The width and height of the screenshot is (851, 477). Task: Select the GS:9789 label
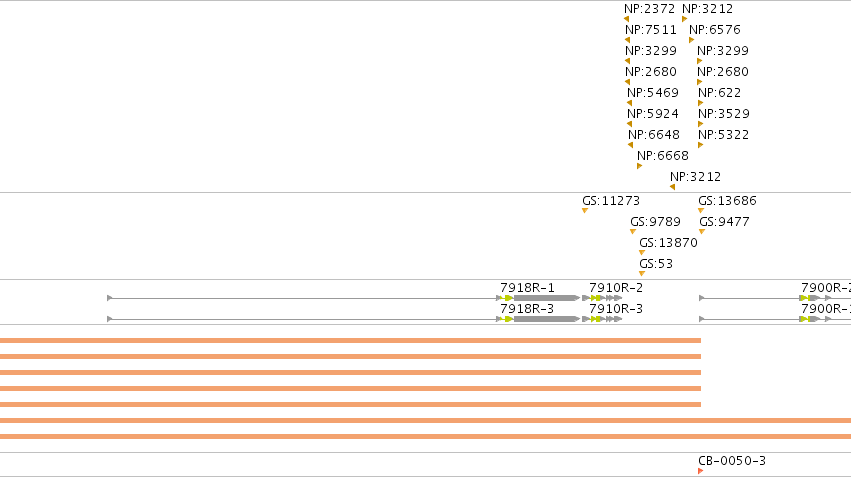point(655,222)
